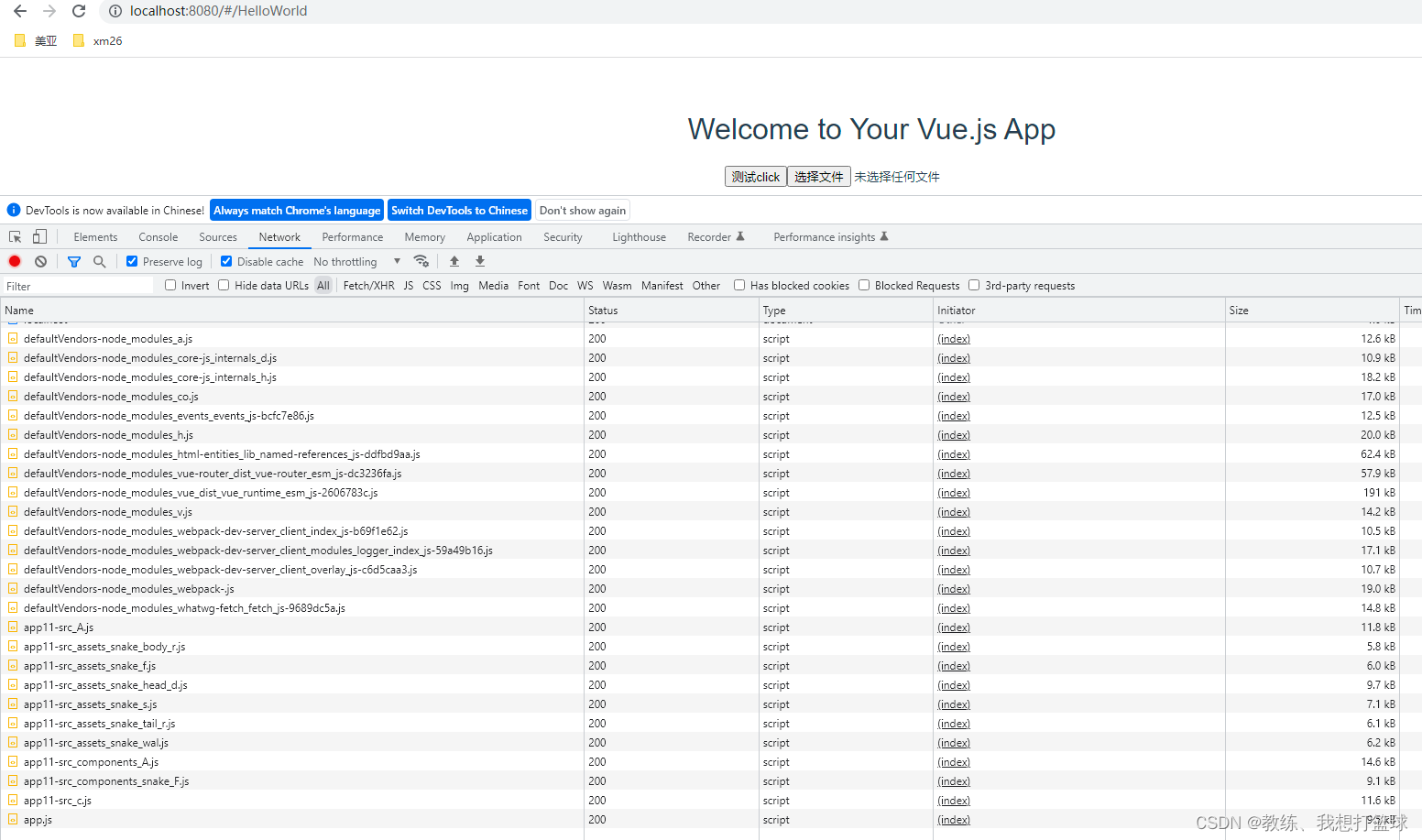
Task: Uncheck the Disable cache checkbox
Action: [x=226, y=261]
